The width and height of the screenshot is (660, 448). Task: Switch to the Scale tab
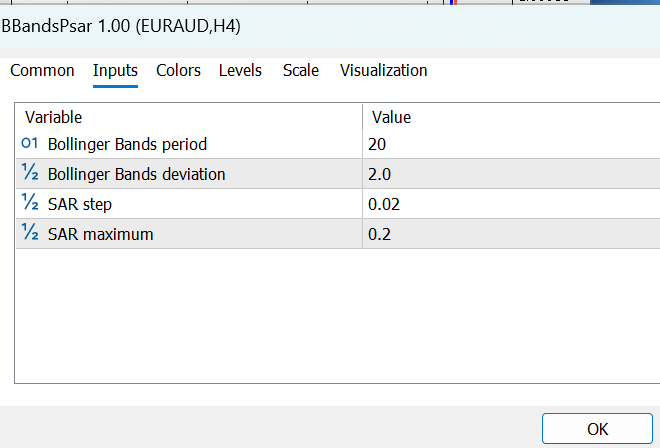click(301, 70)
